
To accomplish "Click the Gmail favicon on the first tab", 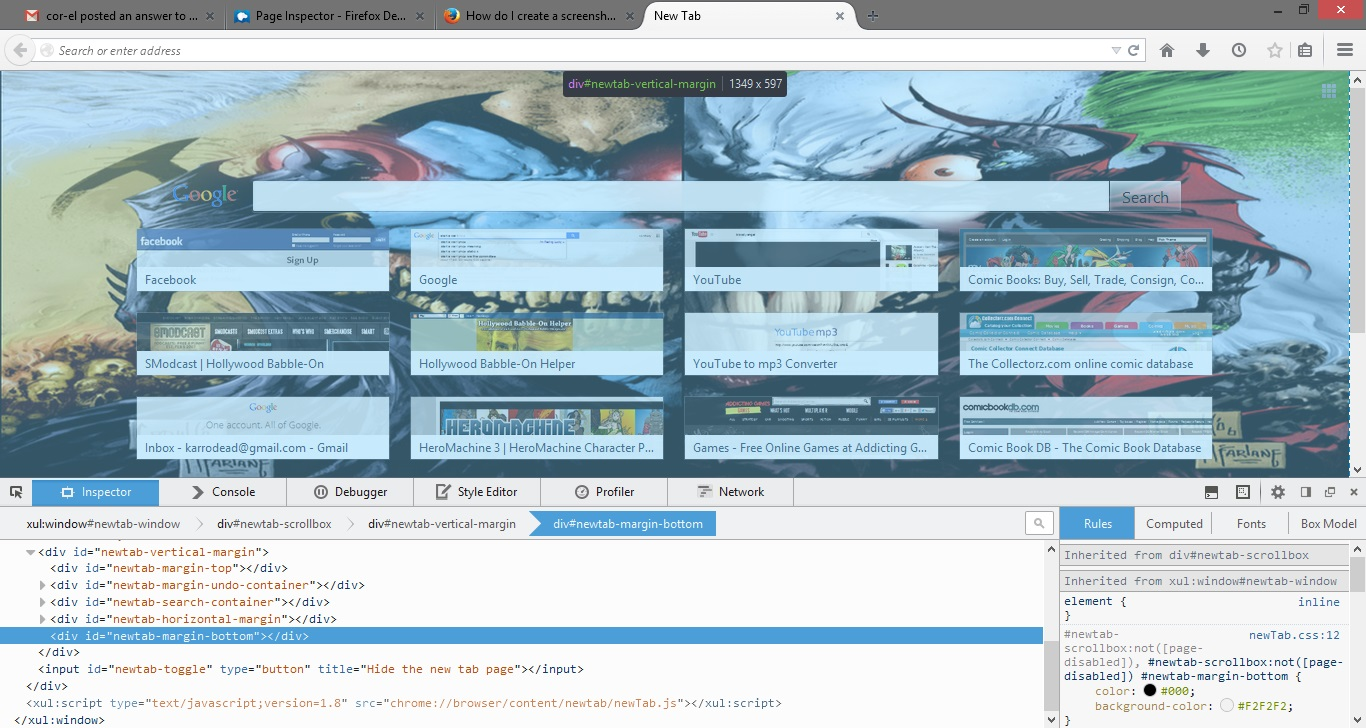I will (x=32, y=16).
